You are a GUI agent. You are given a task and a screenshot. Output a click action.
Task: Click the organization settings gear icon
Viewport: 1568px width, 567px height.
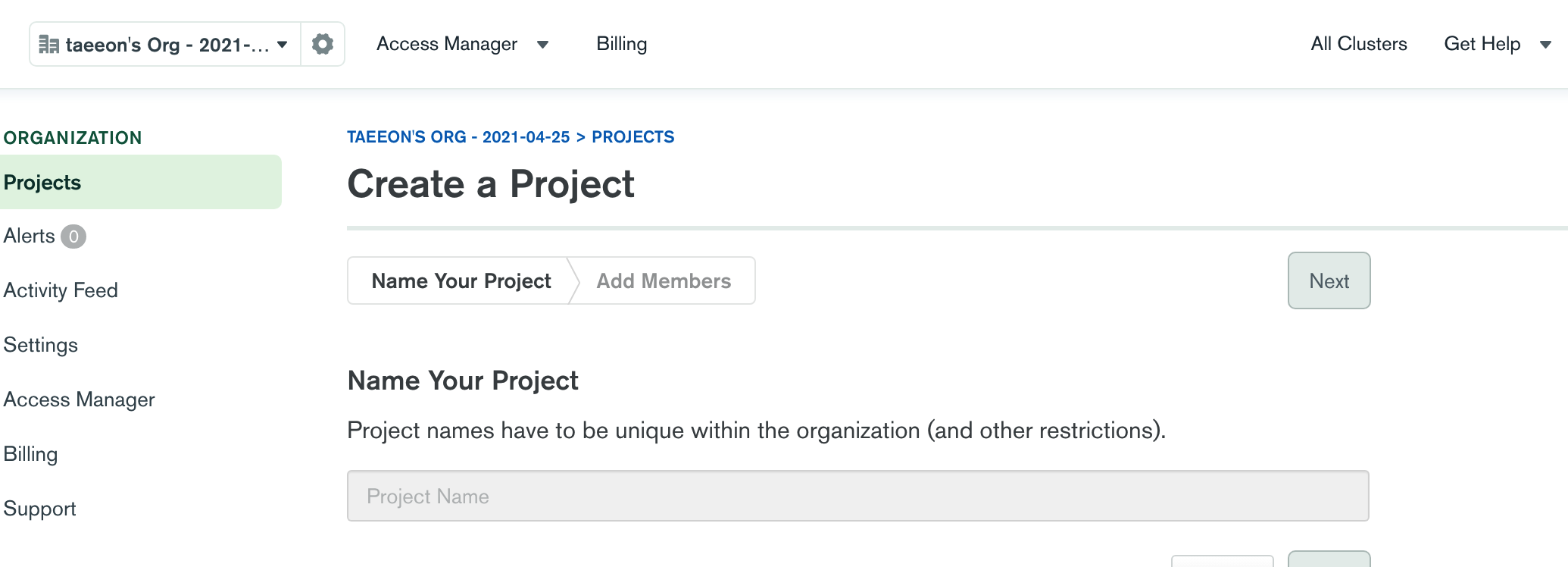323,44
